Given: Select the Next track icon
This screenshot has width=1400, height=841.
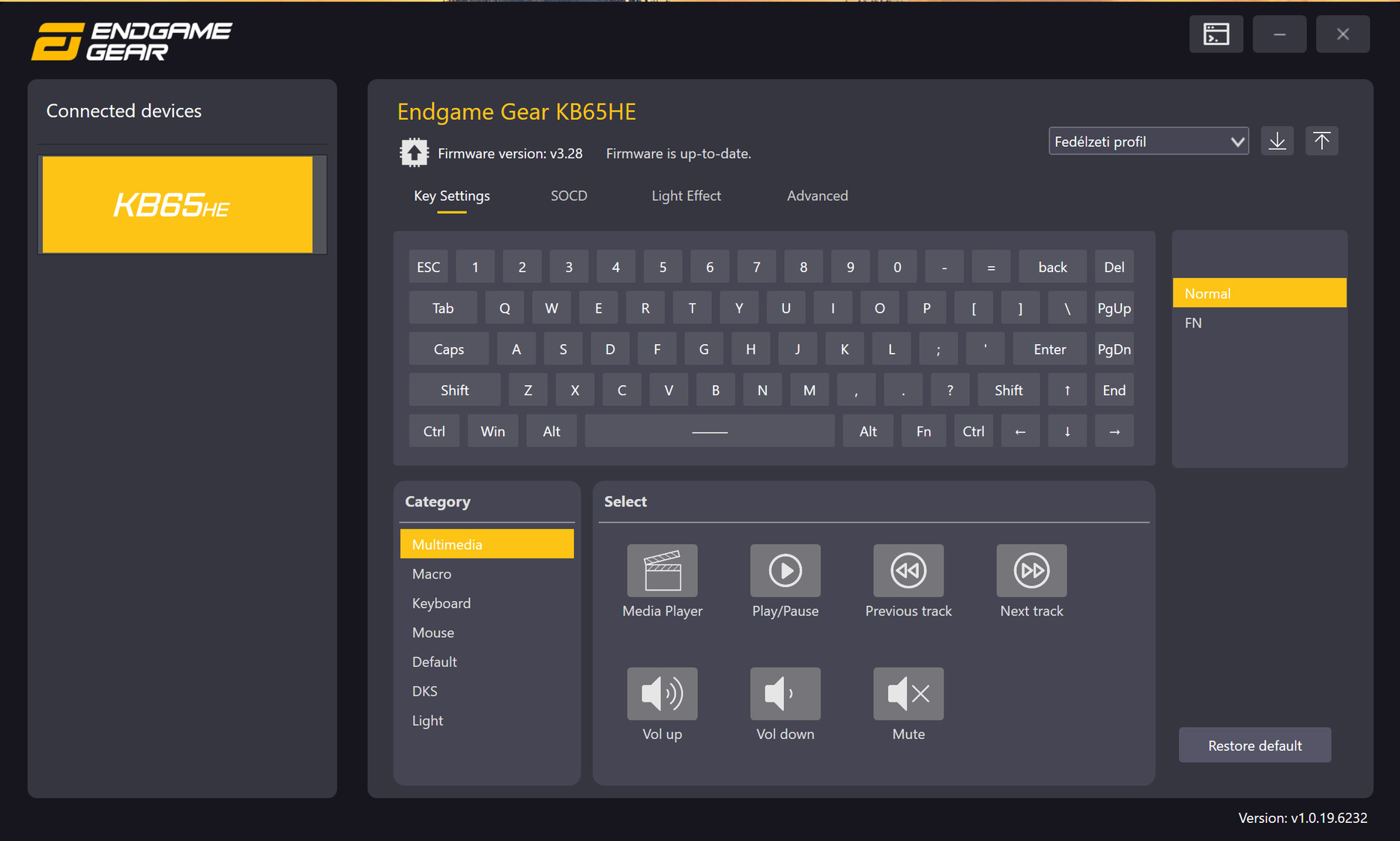Looking at the screenshot, I should (x=1031, y=570).
